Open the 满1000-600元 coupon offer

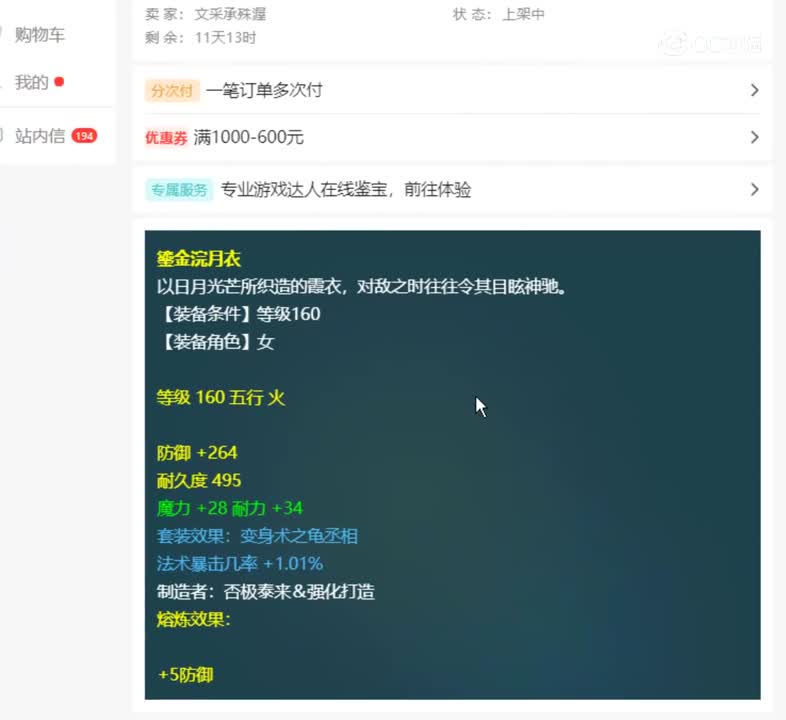point(249,137)
